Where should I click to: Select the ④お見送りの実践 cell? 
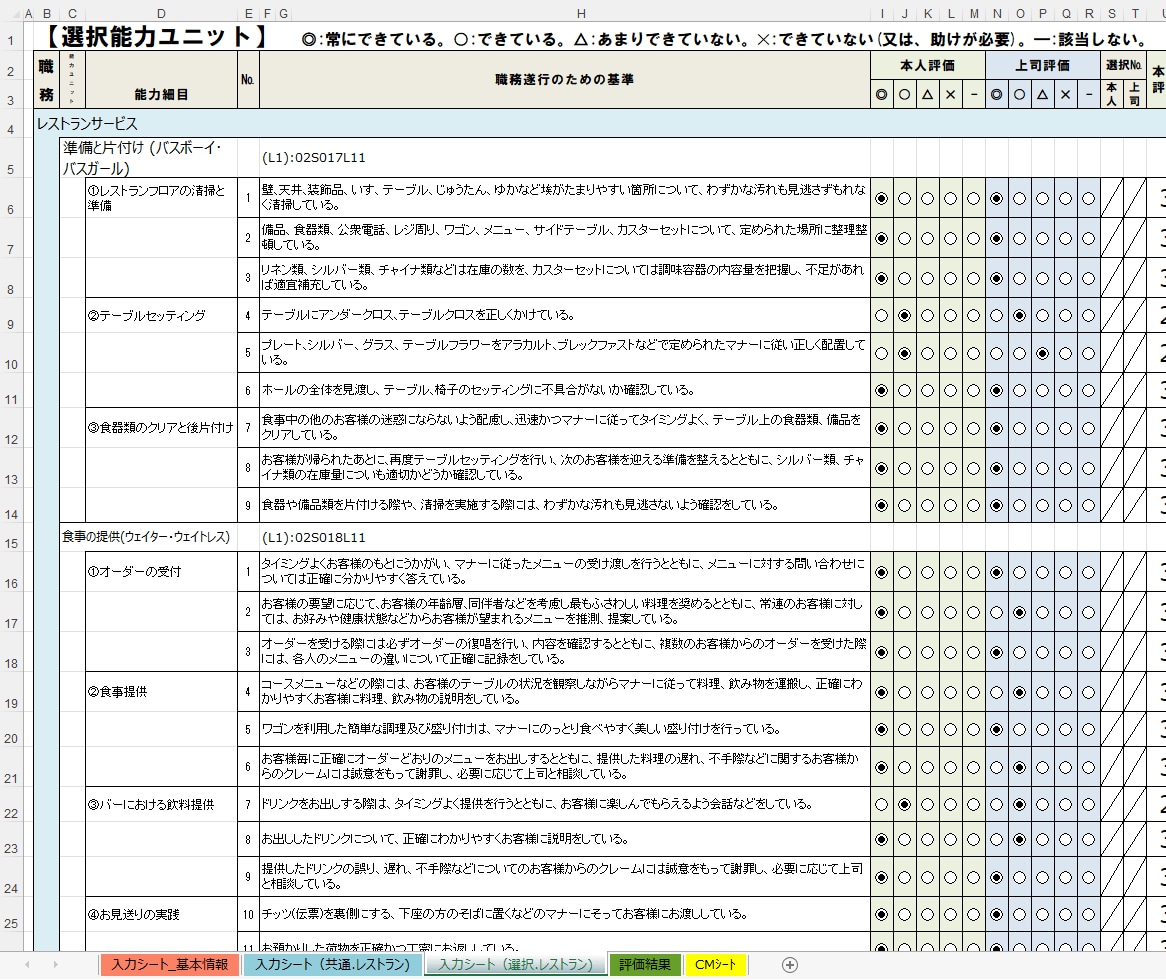[161, 915]
